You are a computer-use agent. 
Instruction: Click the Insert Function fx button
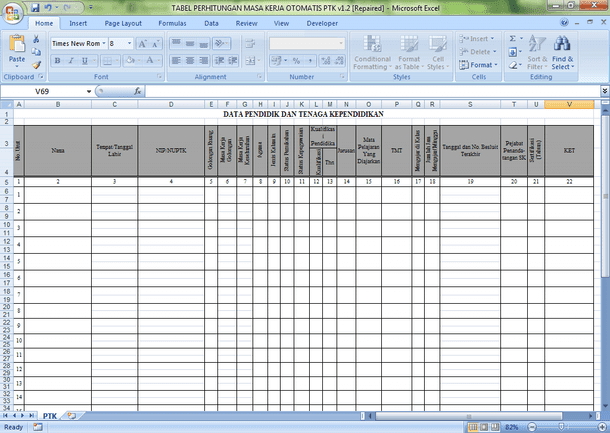tap(137, 91)
